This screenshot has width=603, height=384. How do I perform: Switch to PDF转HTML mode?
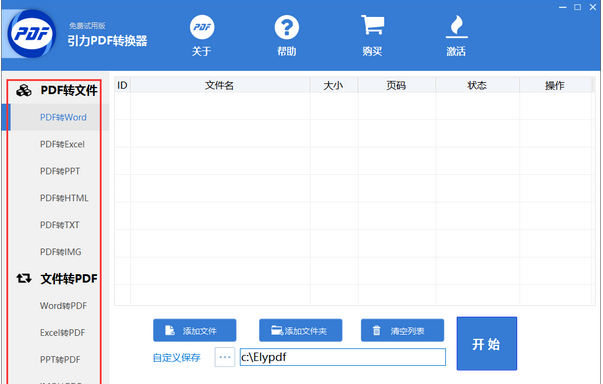click(64, 198)
